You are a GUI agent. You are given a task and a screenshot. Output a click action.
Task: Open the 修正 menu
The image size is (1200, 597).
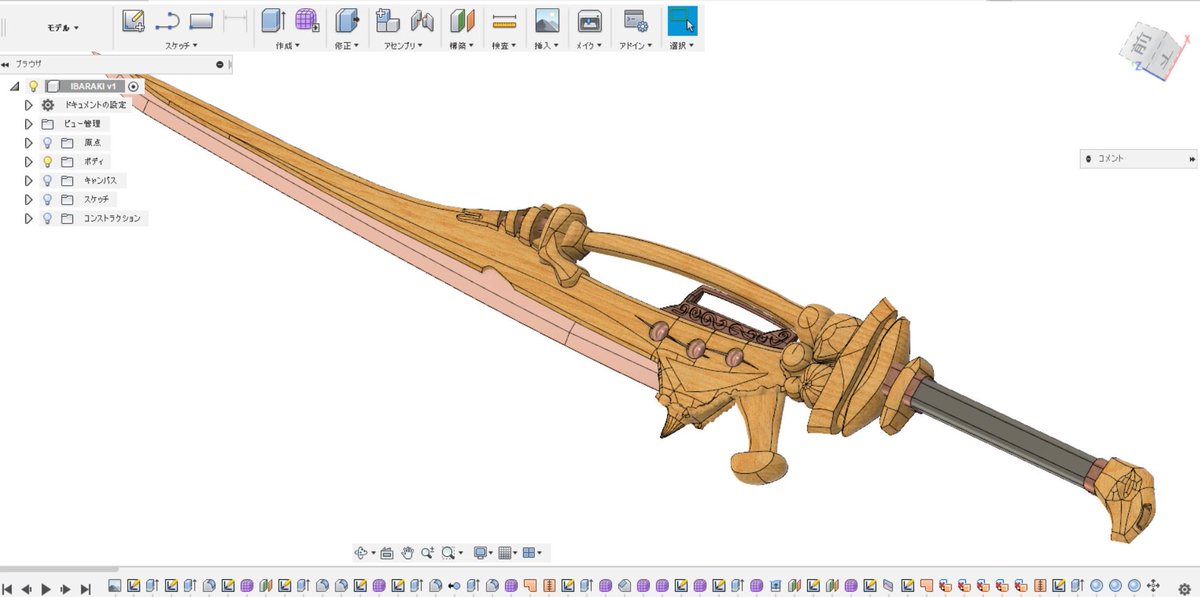coord(347,45)
